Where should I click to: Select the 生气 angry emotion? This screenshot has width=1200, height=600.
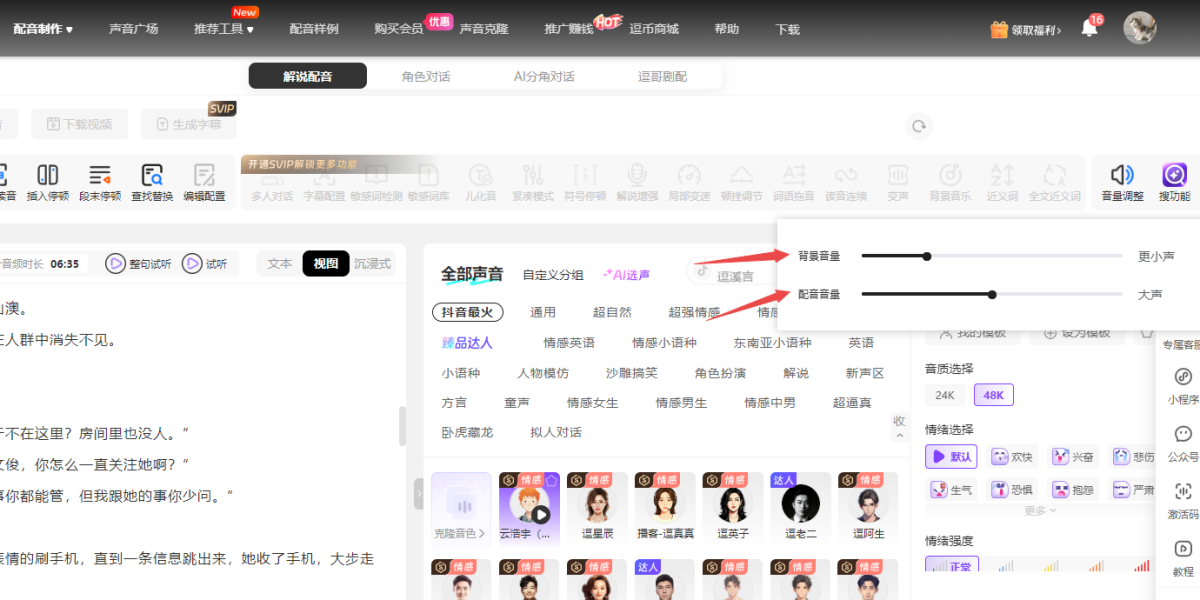(951, 490)
